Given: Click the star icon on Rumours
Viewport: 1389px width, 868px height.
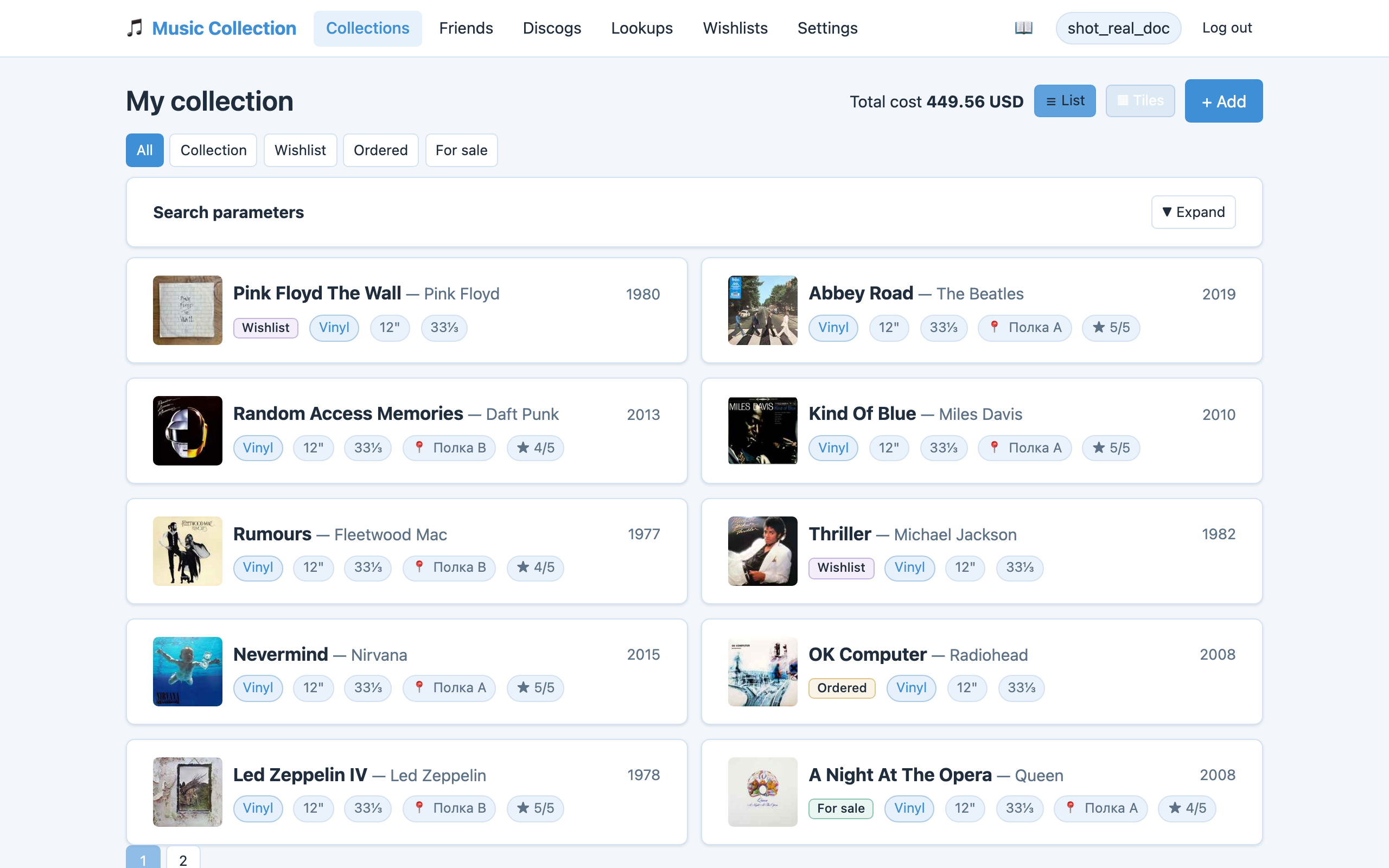Looking at the screenshot, I should tap(523, 567).
